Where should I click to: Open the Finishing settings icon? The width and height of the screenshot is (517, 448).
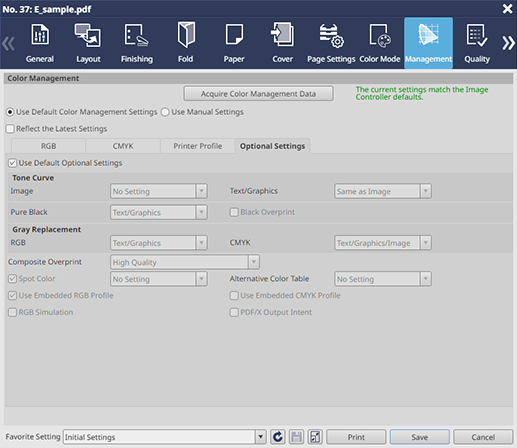pos(137,43)
